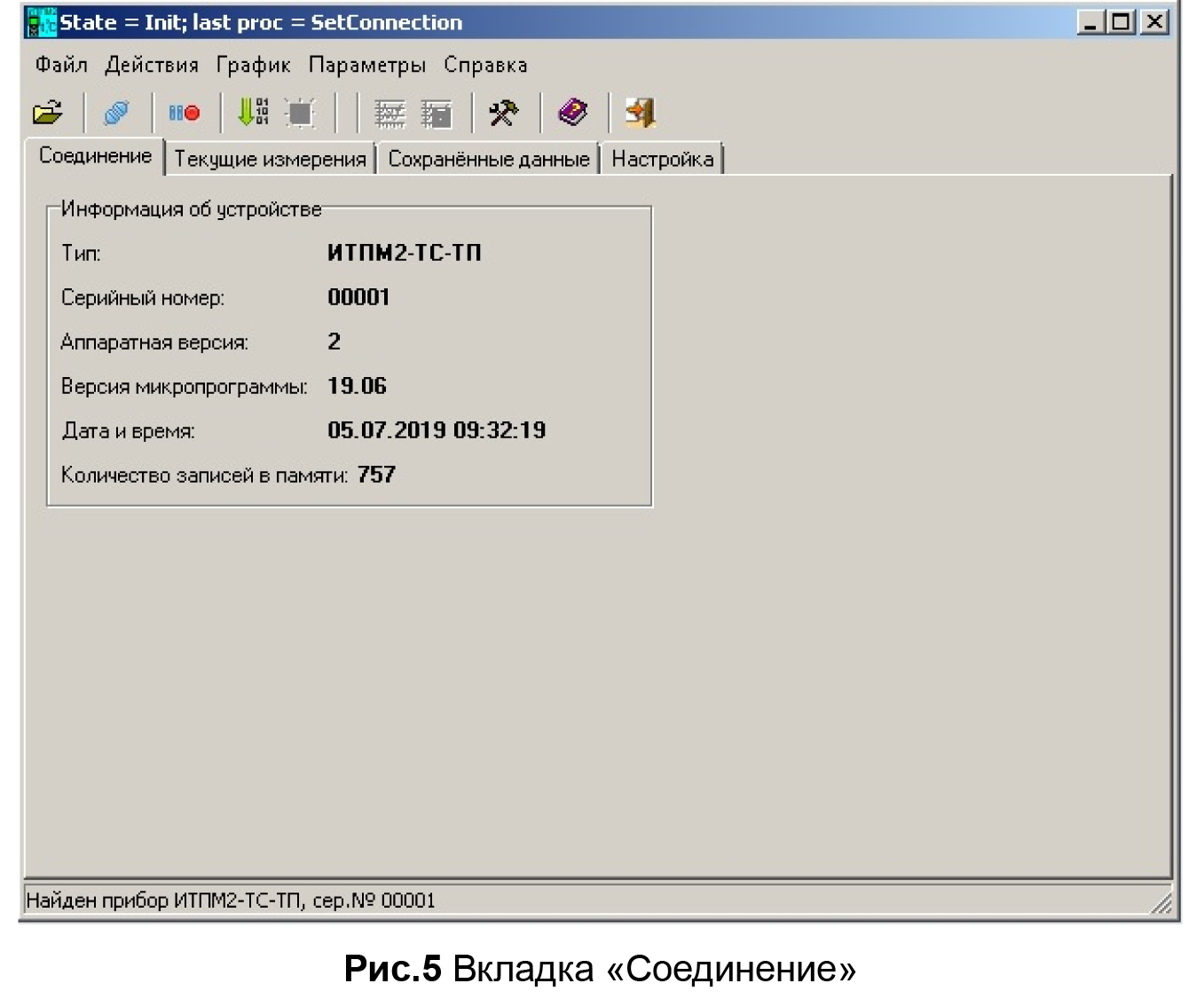
Task: Open the Справка menu
Action: pyautogui.click(x=485, y=65)
